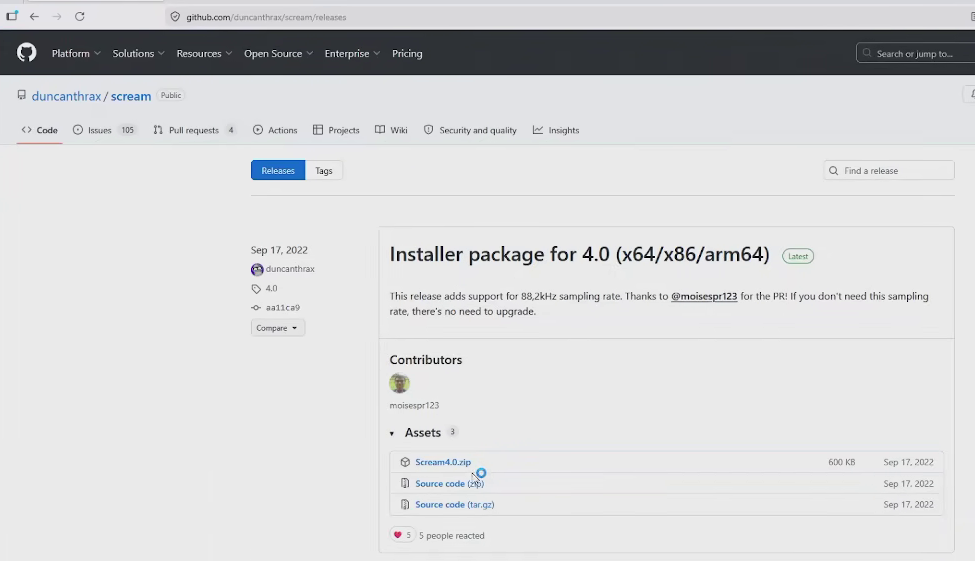This screenshot has height=561, width=975.
Task: Go back with browser back arrow
Action: pyautogui.click(x=34, y=17)
